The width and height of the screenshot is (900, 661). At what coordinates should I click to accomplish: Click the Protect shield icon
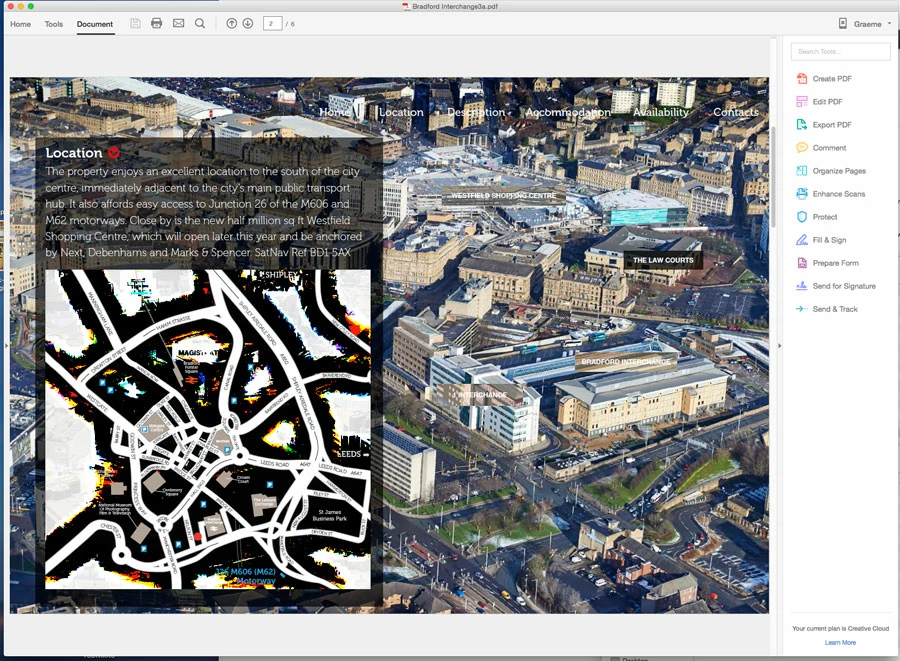point(802,217)
